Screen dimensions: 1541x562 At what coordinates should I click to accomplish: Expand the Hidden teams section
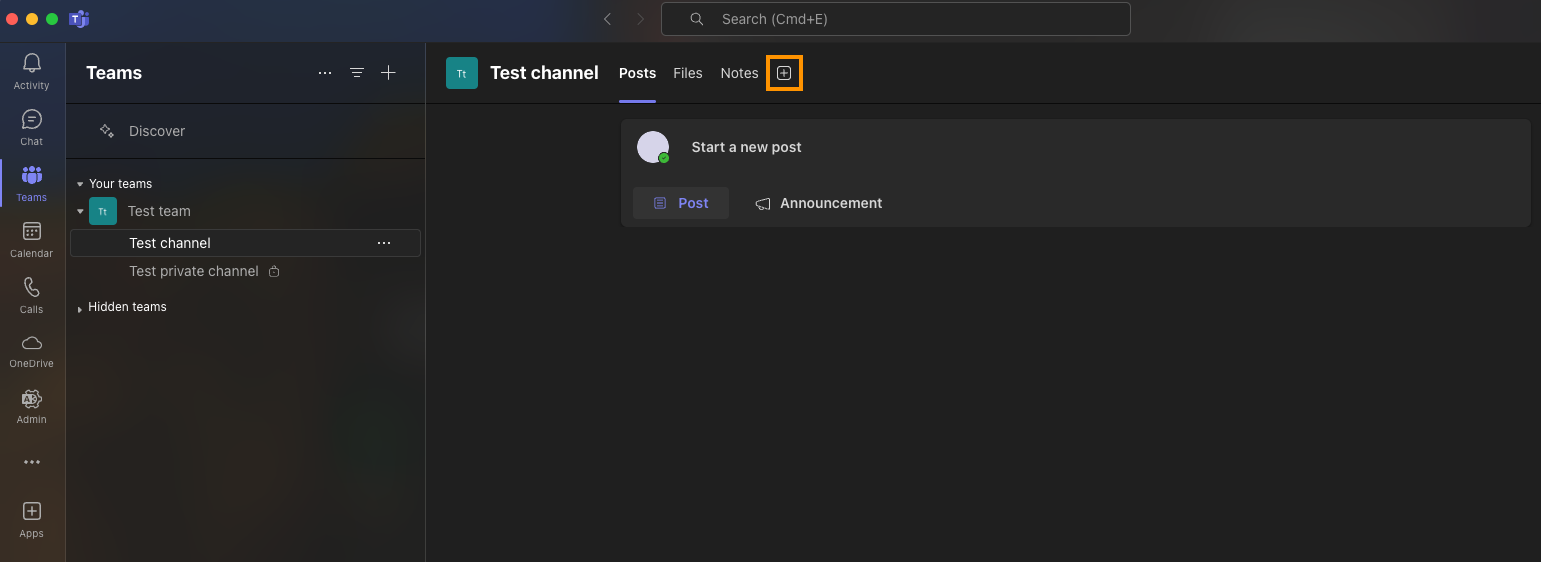[x=80, y=308]
